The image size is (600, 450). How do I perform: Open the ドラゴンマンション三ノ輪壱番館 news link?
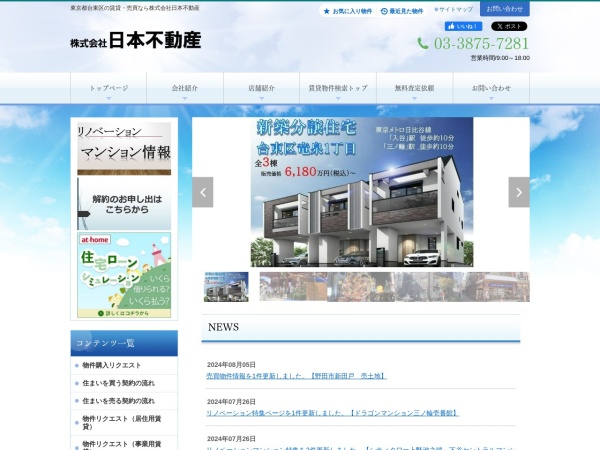point(333,413)
